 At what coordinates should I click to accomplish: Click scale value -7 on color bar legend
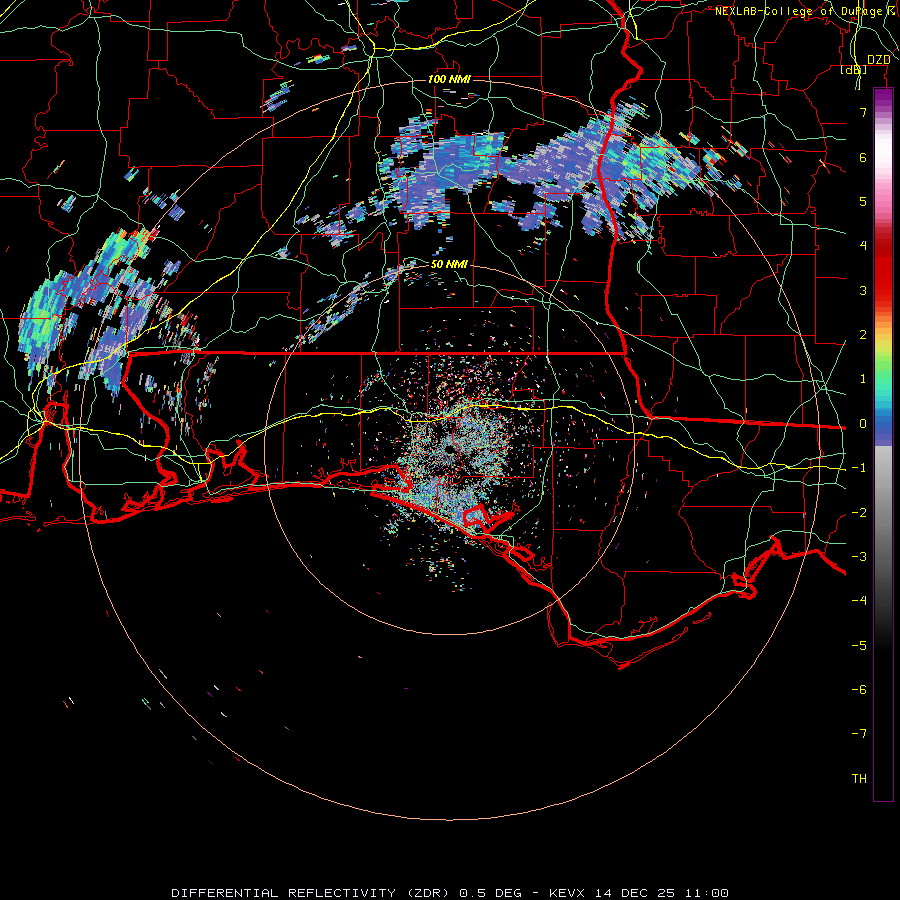[x=859, y=734]
